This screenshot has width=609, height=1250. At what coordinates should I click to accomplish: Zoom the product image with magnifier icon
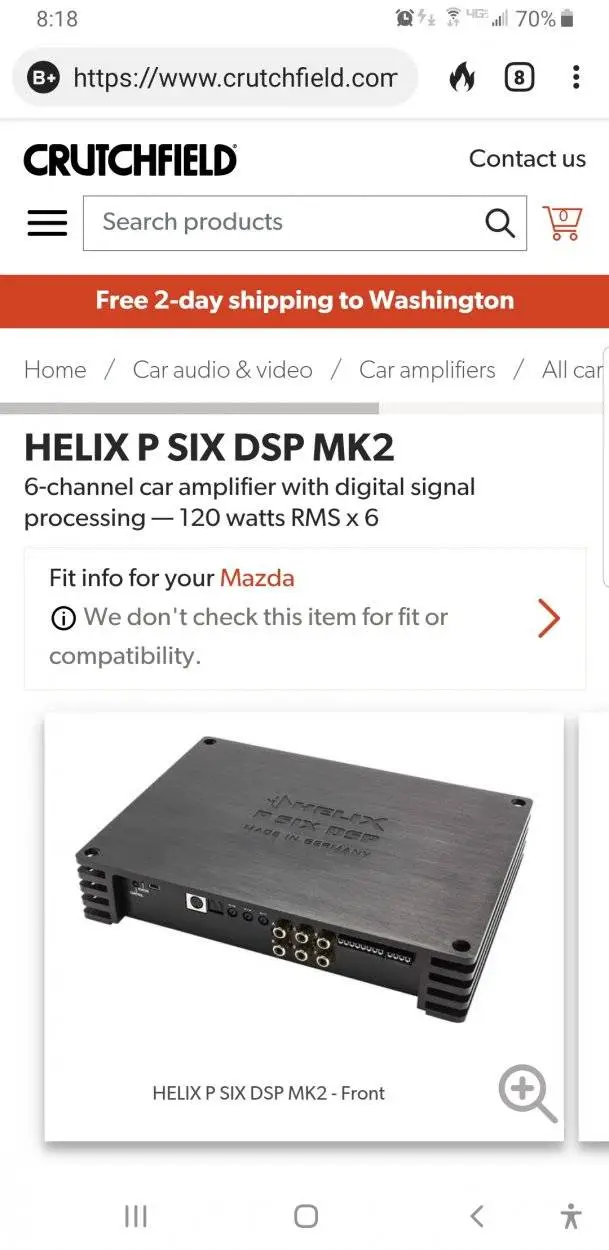[x=527, y=1092]
